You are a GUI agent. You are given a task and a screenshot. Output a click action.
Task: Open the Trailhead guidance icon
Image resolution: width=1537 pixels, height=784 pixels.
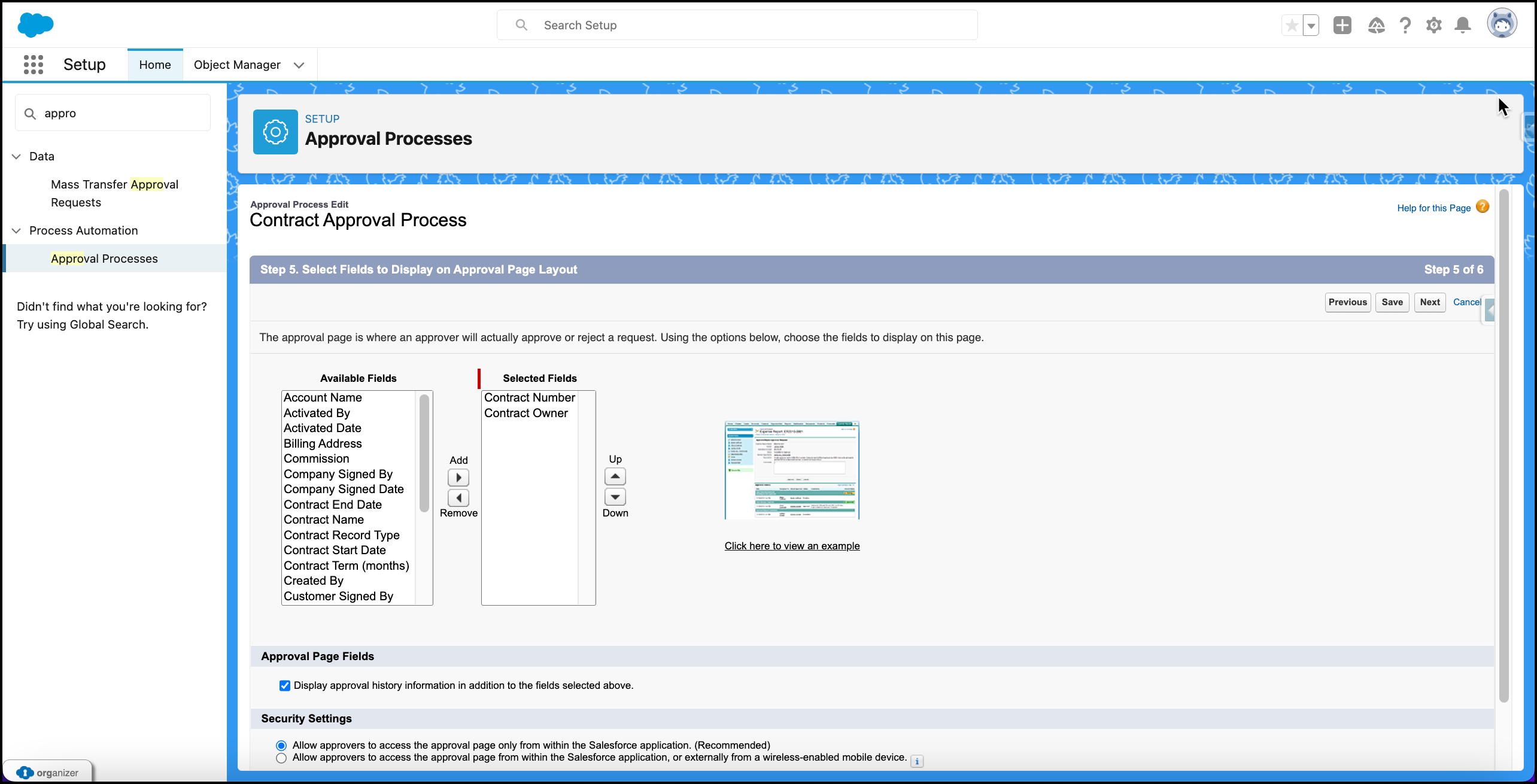[x=1376, y=25]
